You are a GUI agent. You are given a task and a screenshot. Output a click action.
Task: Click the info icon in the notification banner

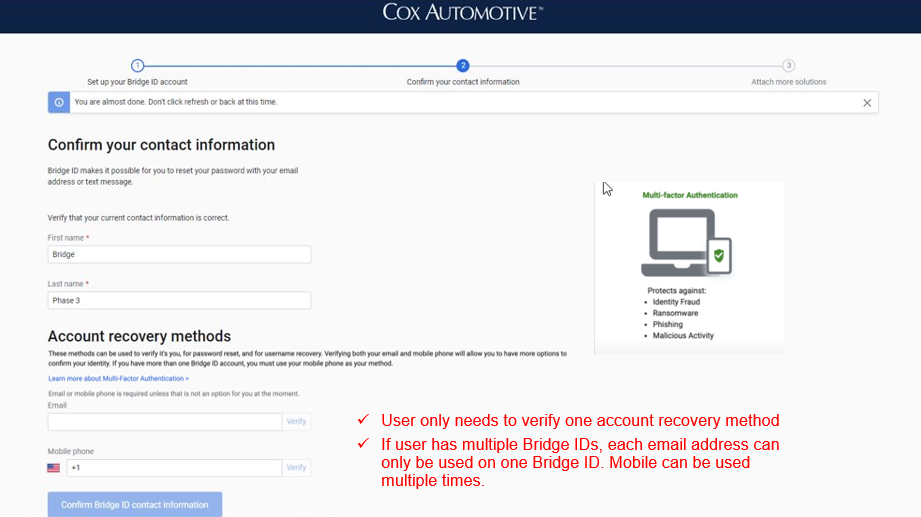[59, 102]
